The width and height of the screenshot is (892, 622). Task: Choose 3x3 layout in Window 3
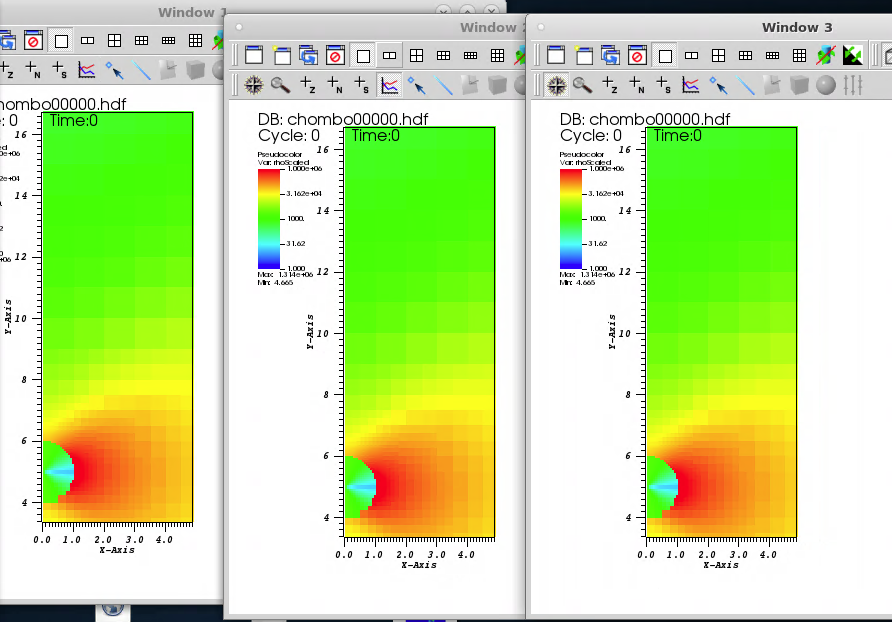coord(799,55)
